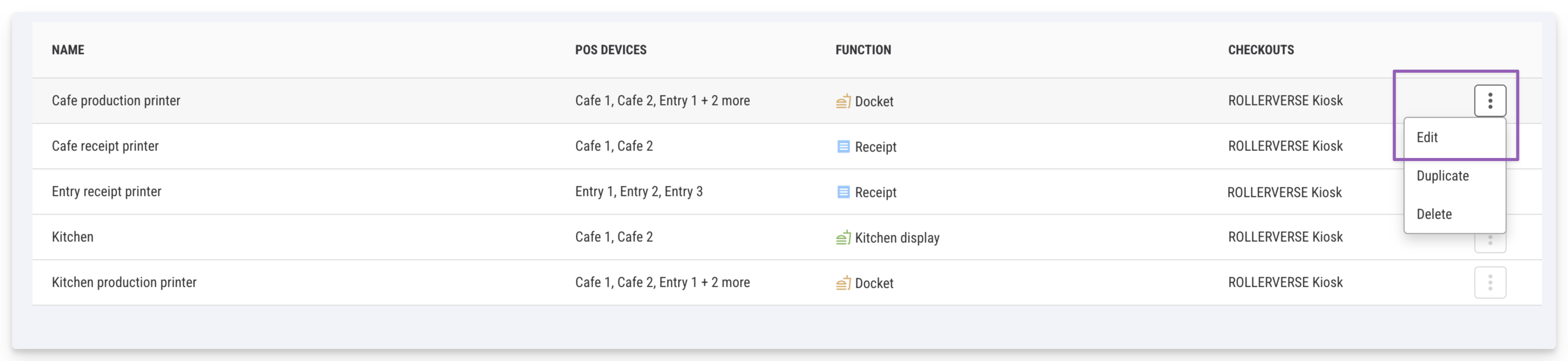Expand the '+ 2 more' devices for Cafe production printer
Image resolution: width=1568 pixels, height=361 pixels.
coord(725,100)
